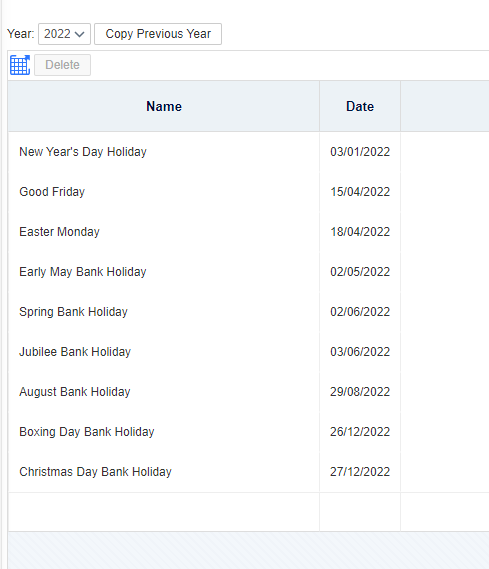Click the empty new-row Name cell
This screenshot has height=569, width=489.
click(x=164, y=512)
